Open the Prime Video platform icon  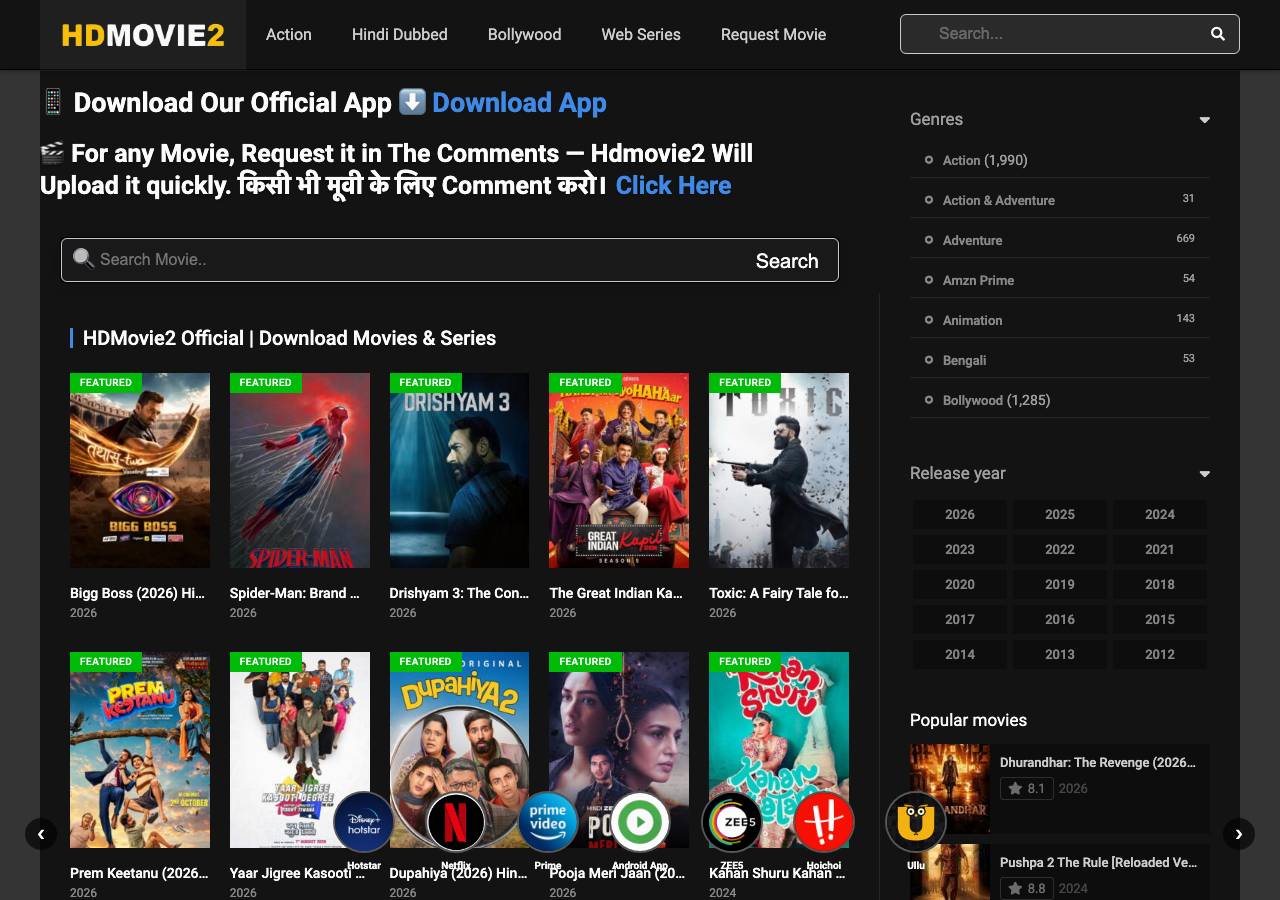pos(548,822)
